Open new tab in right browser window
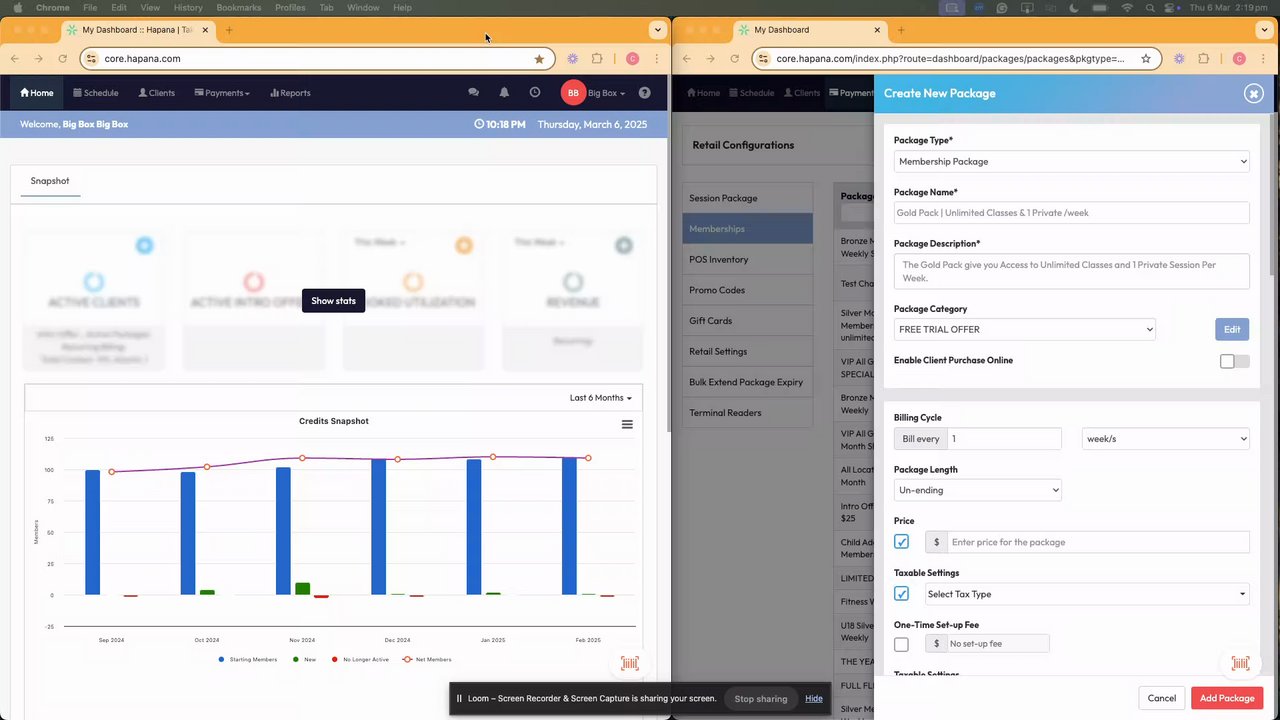1280x720 pixels. [901, 30]
